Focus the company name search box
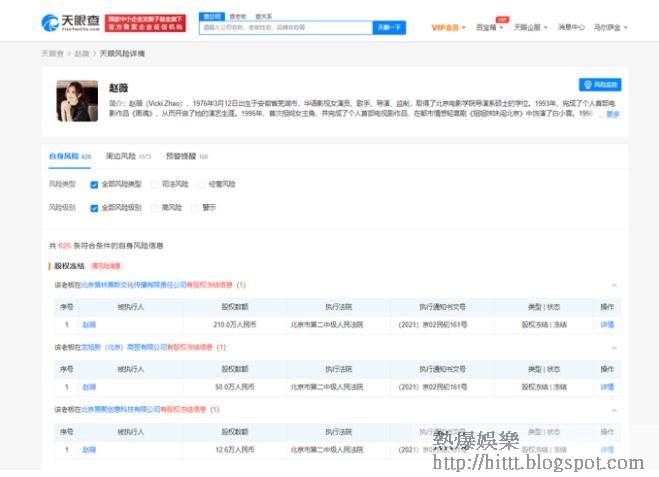The image size is (659, 477). tap(286, 28)
